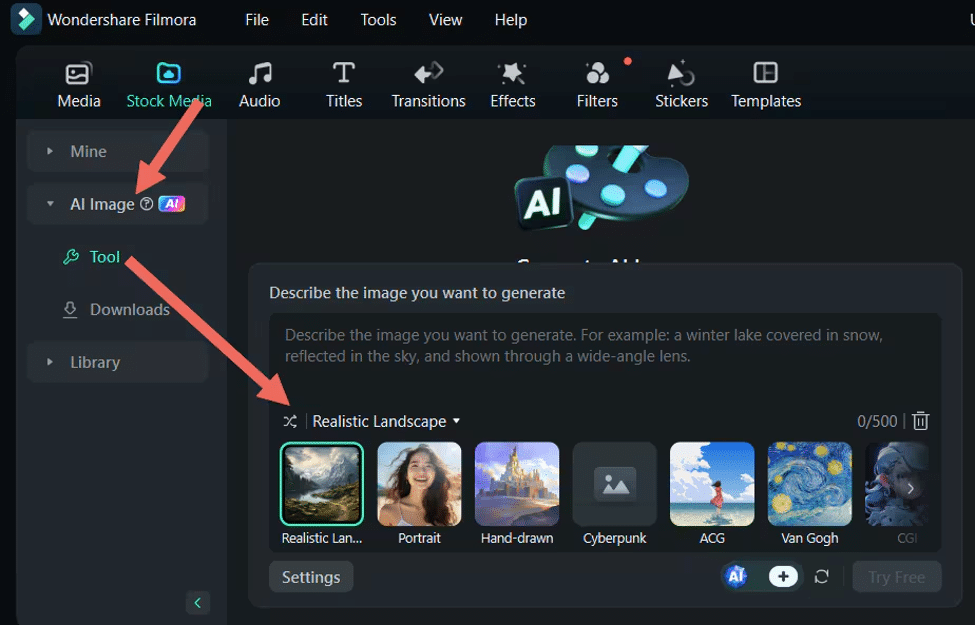Image resolution: width=977 pixels, height=625 pixels.
Task: Open the Media panel
Action: click(79, 85)
